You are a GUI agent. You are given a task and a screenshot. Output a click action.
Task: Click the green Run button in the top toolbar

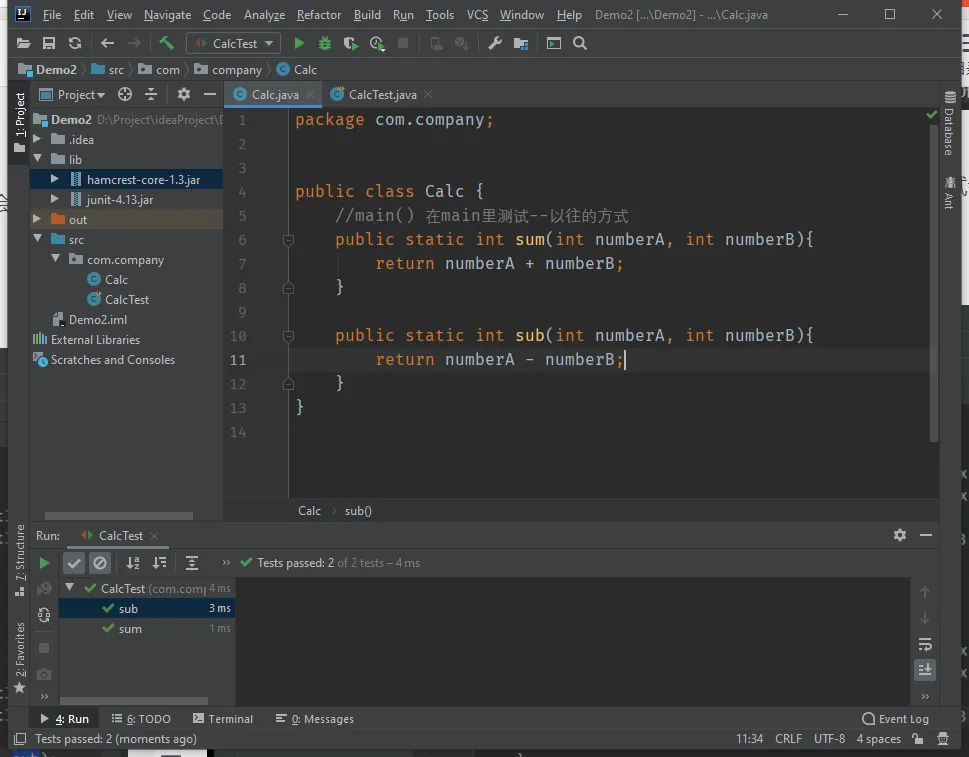[x=299, y=43]
